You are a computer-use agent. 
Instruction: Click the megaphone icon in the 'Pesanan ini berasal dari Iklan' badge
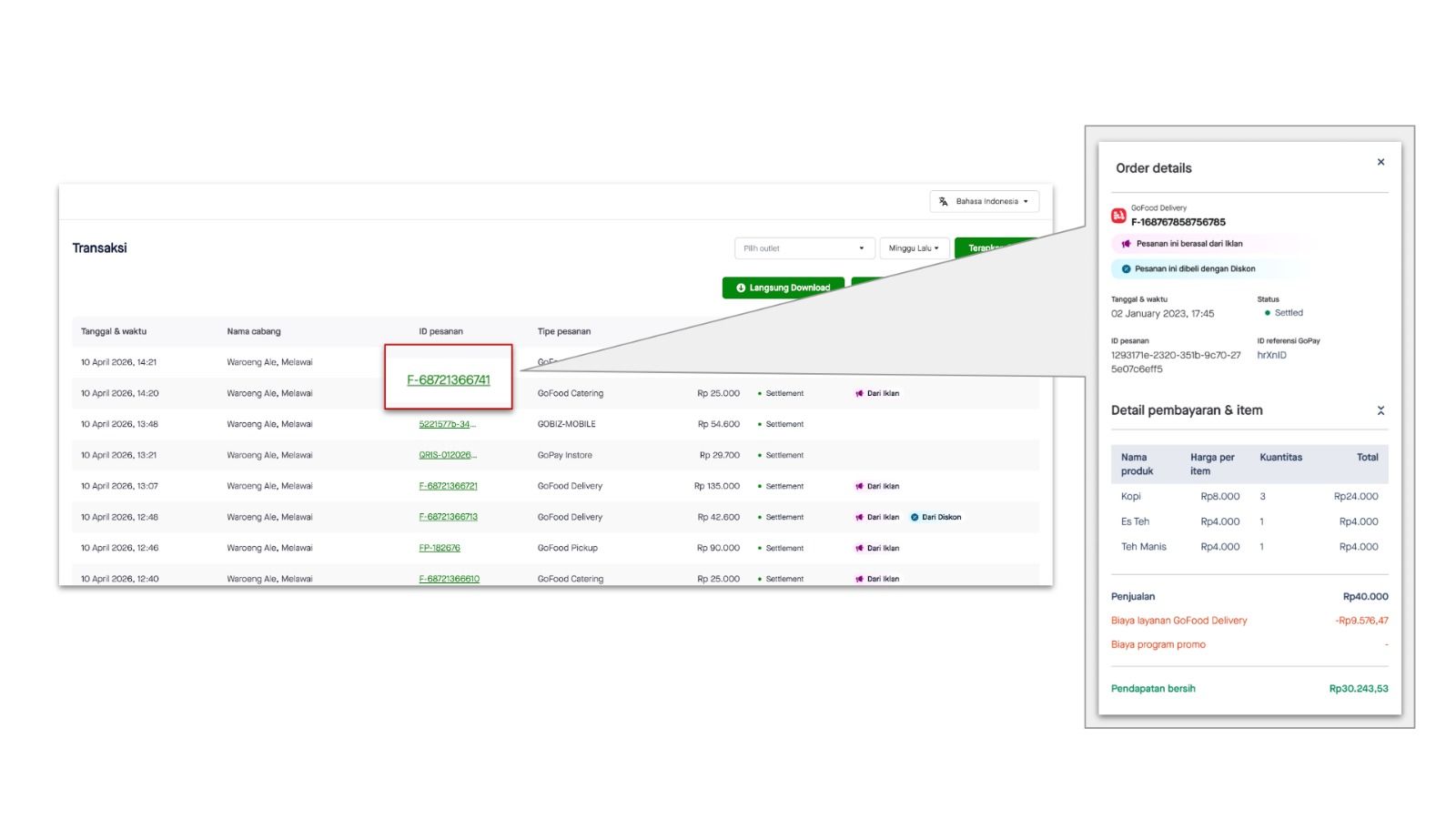click(x=1126, y=244)
